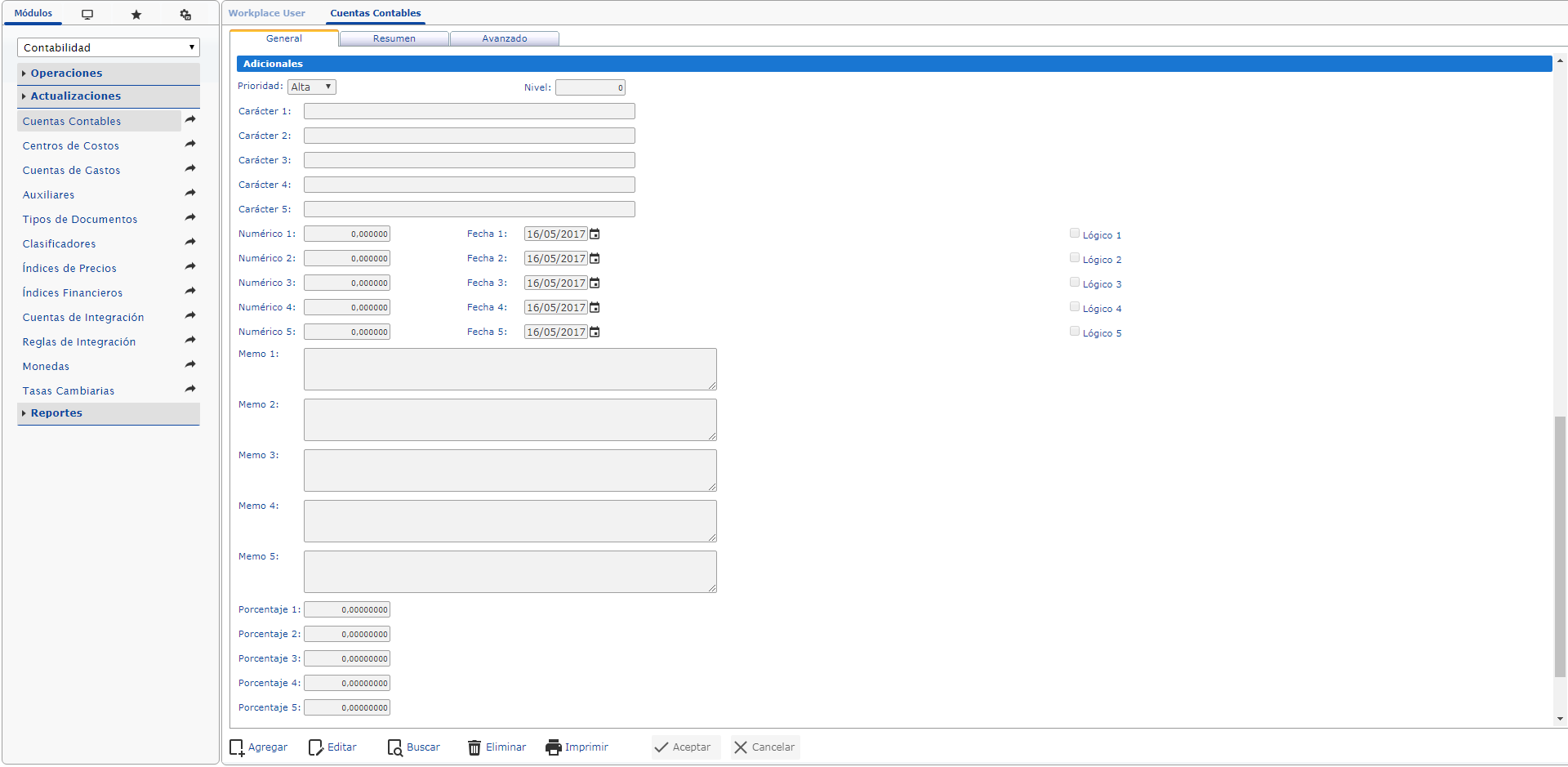The height and width of the screenshot is (767, 1568).
Task: Open the Workplace User tab
Action: click(267, 13)
